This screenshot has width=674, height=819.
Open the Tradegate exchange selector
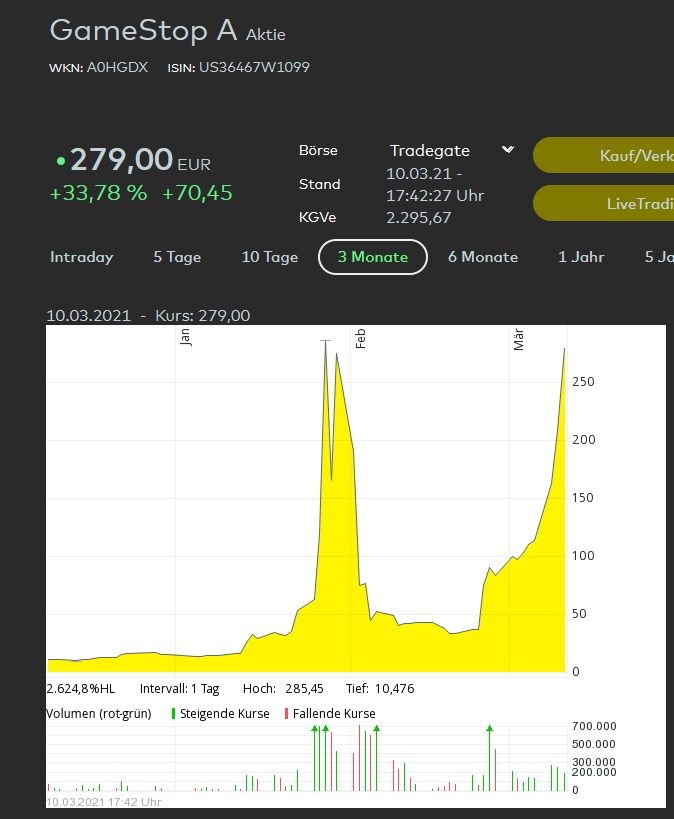click(430, 151)
